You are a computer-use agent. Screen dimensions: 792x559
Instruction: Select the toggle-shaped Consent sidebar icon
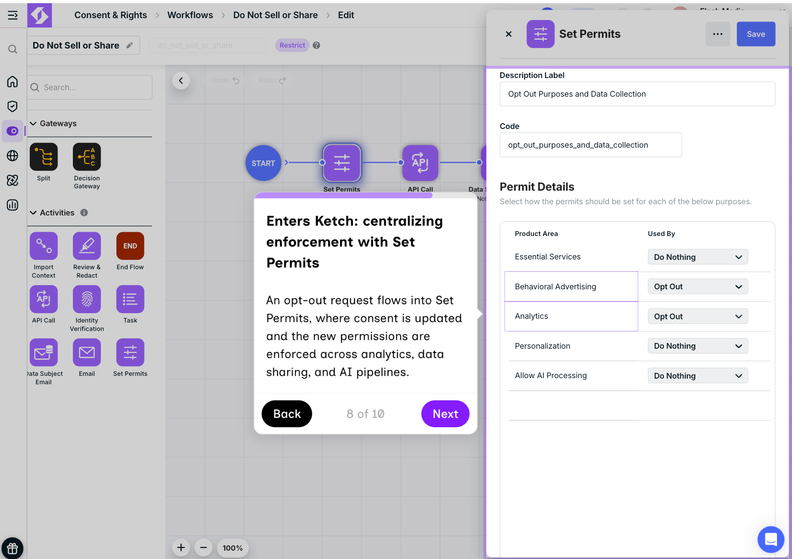point(13,131)
